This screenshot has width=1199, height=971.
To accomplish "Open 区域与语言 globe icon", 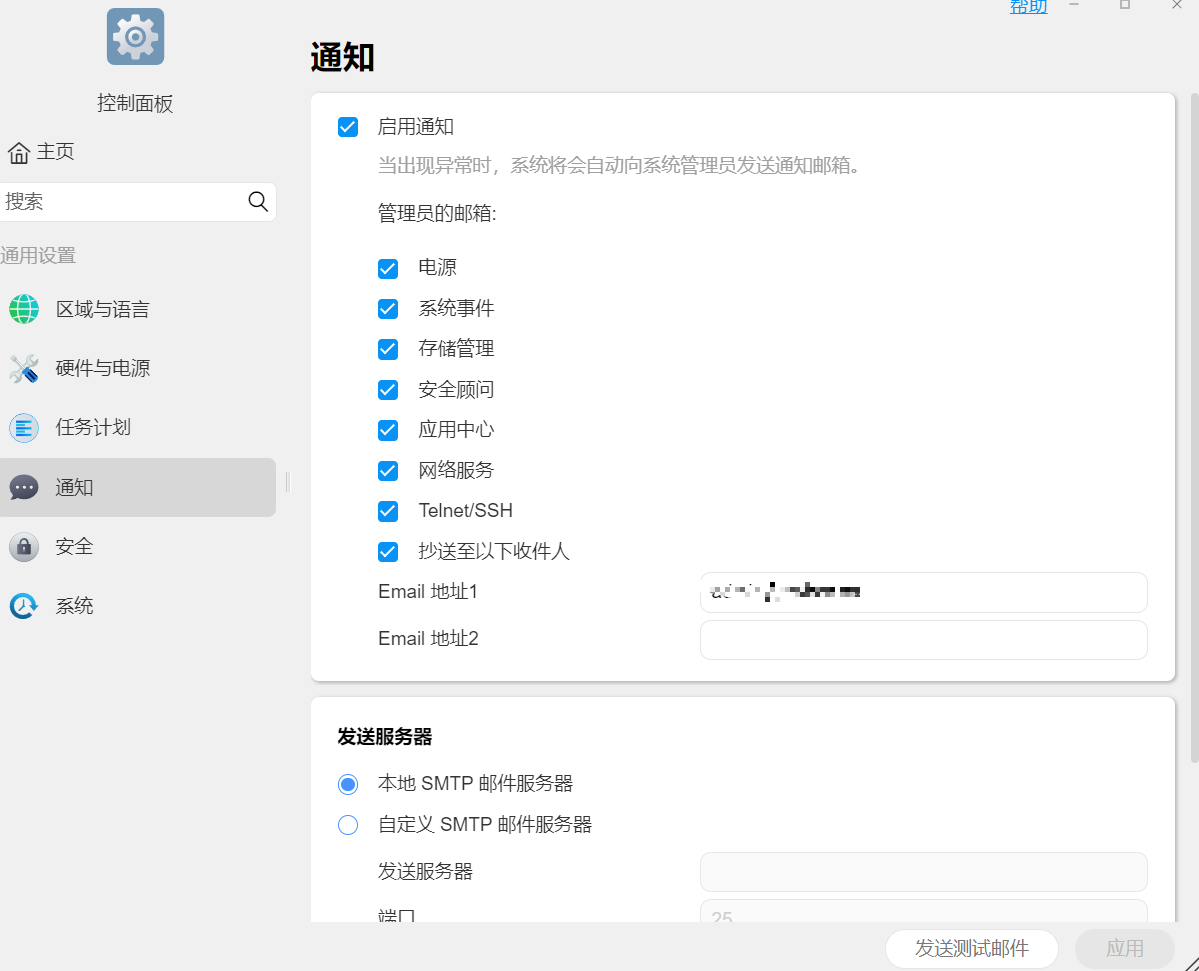I will point(24,309).
